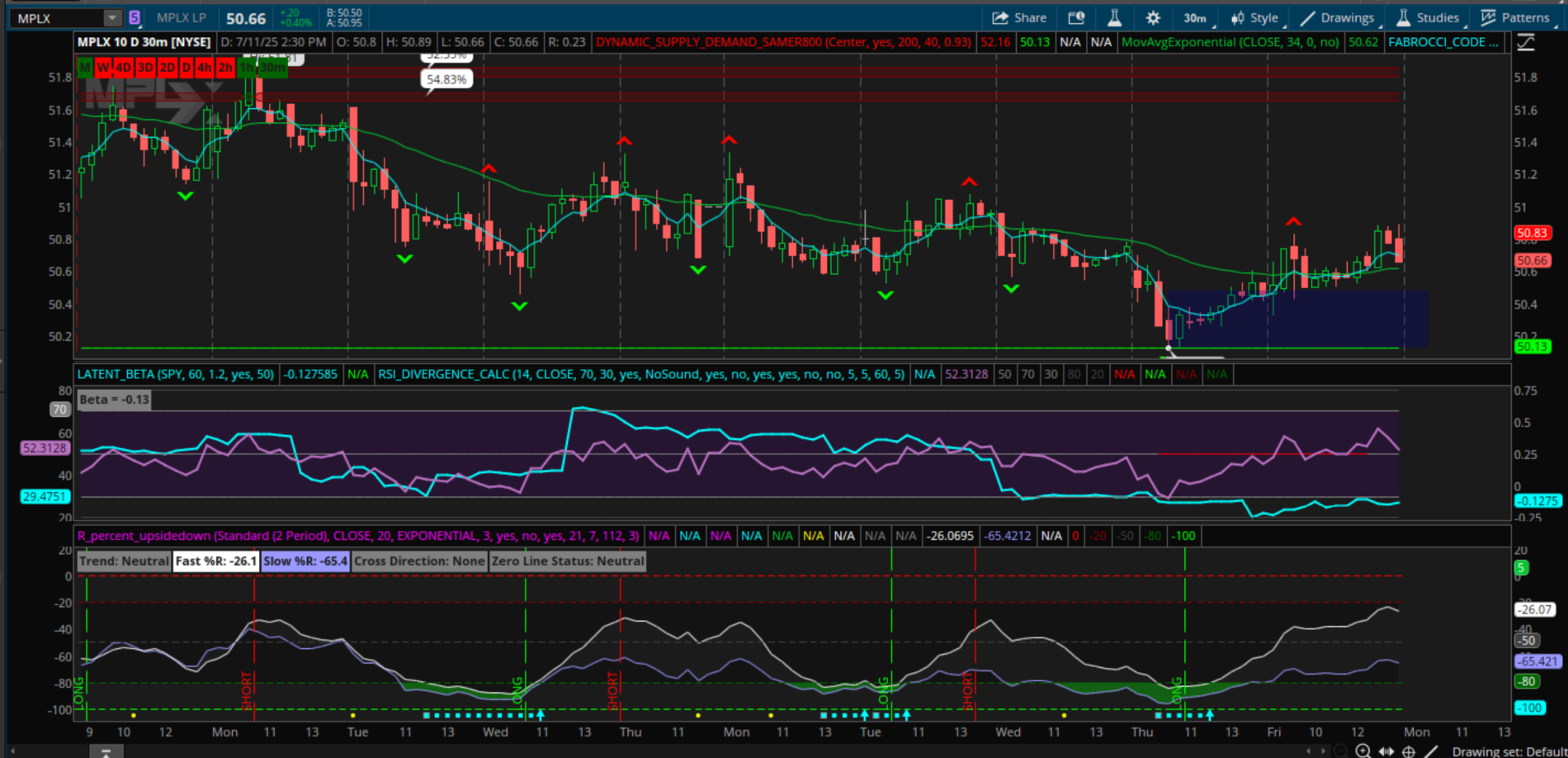Click the purple 5 link-color icon
This screenshot has width=1568, height=758.
click(x=135, y=17)
